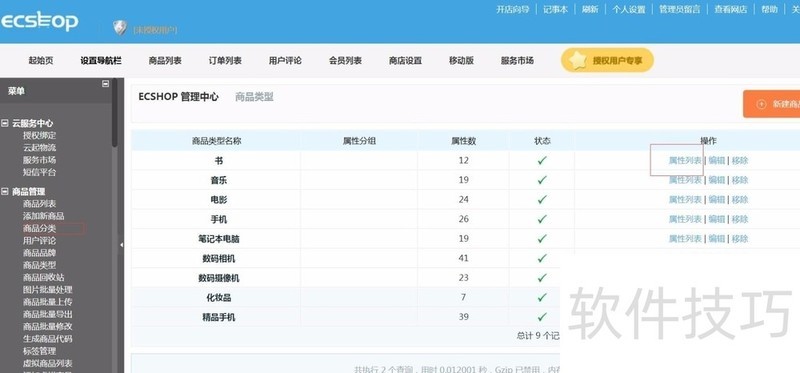Open 生成商品代码 in the sidebar
The image size is (800, 373).
pos(47,338)
